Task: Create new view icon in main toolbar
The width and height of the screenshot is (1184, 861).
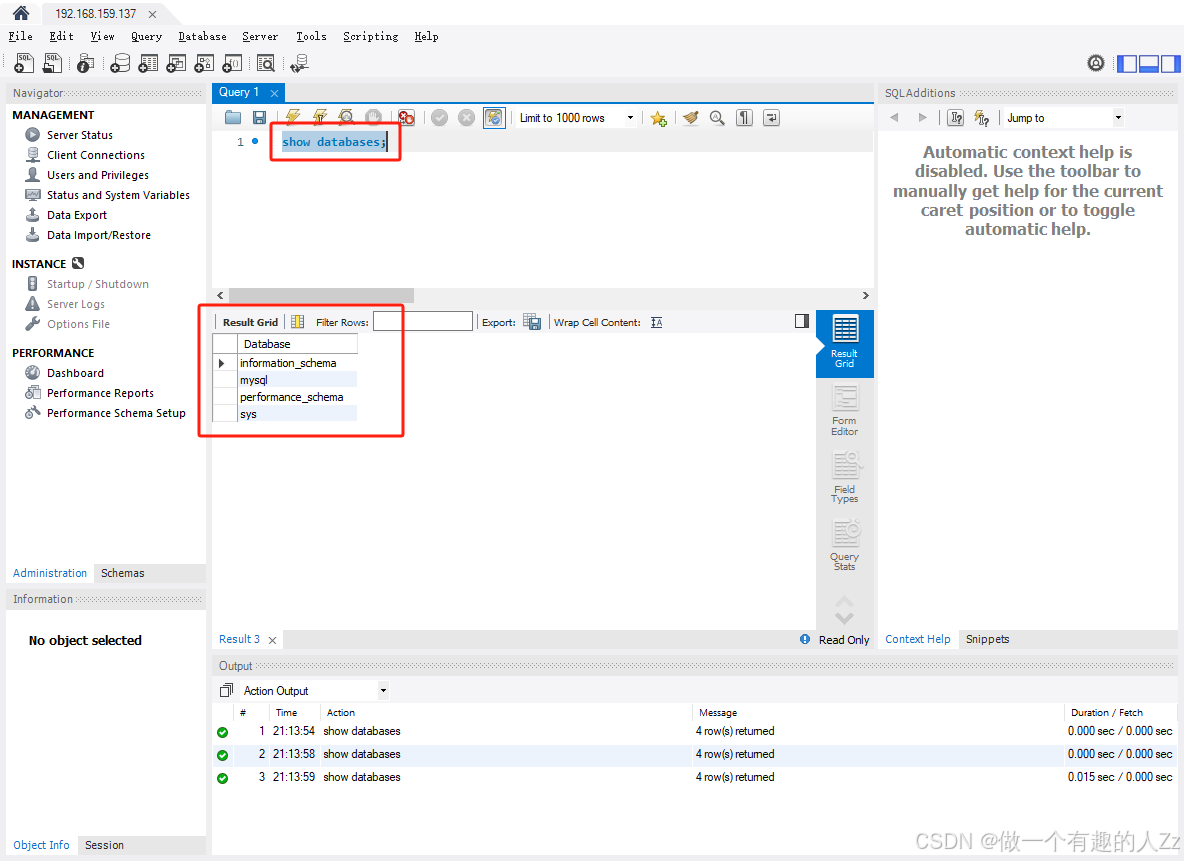Action: tap(176, 63)
